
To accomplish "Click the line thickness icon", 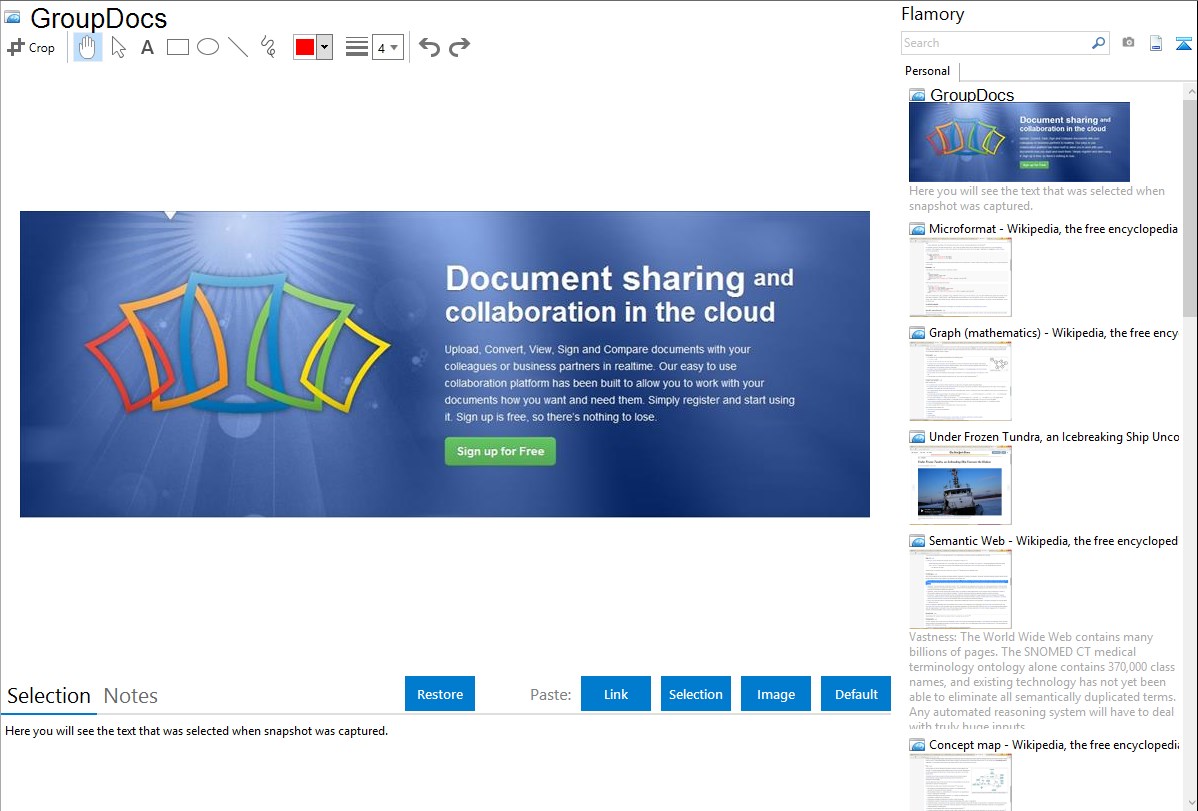I will click(357, 47).
